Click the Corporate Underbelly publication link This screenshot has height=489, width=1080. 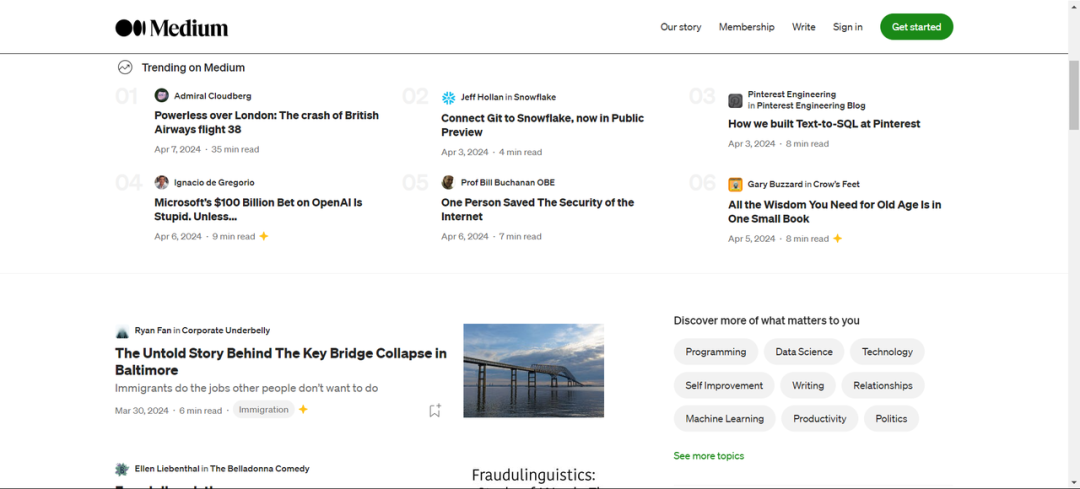pyautogui.click(x=226, y=331)
